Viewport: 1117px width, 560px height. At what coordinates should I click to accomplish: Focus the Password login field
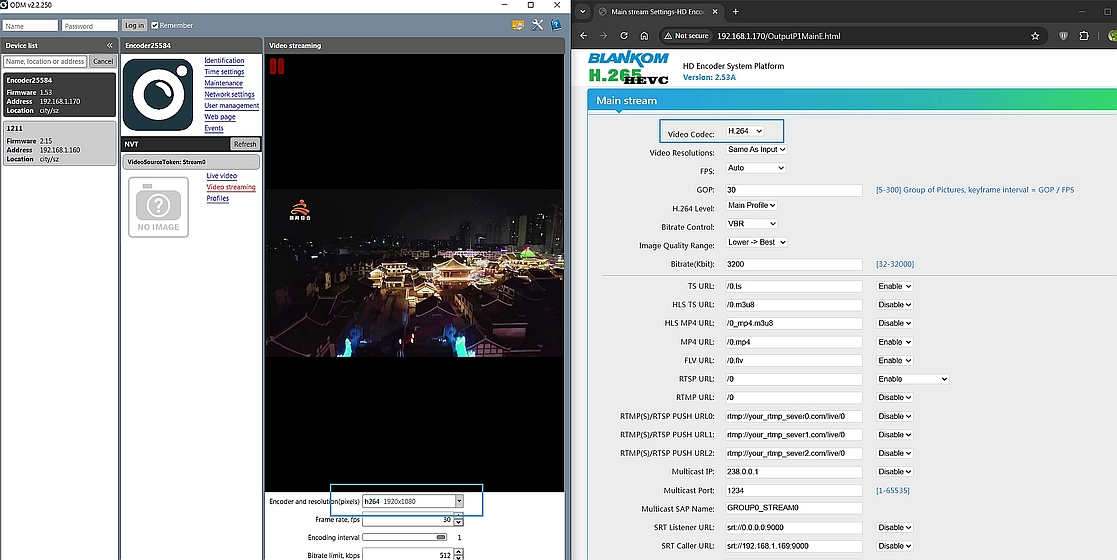[x=90, y=25]
